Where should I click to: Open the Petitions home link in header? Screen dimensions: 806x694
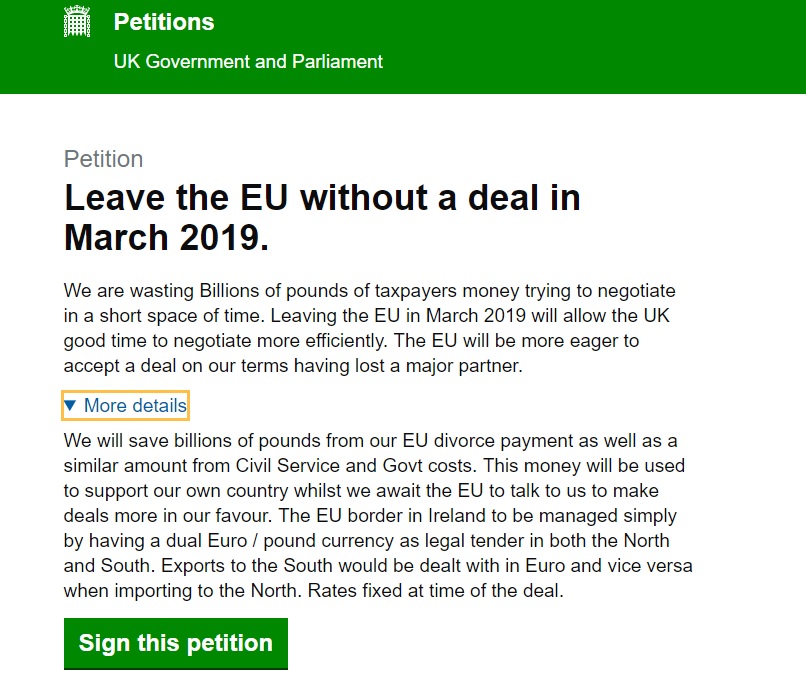(x=164, y=22)
